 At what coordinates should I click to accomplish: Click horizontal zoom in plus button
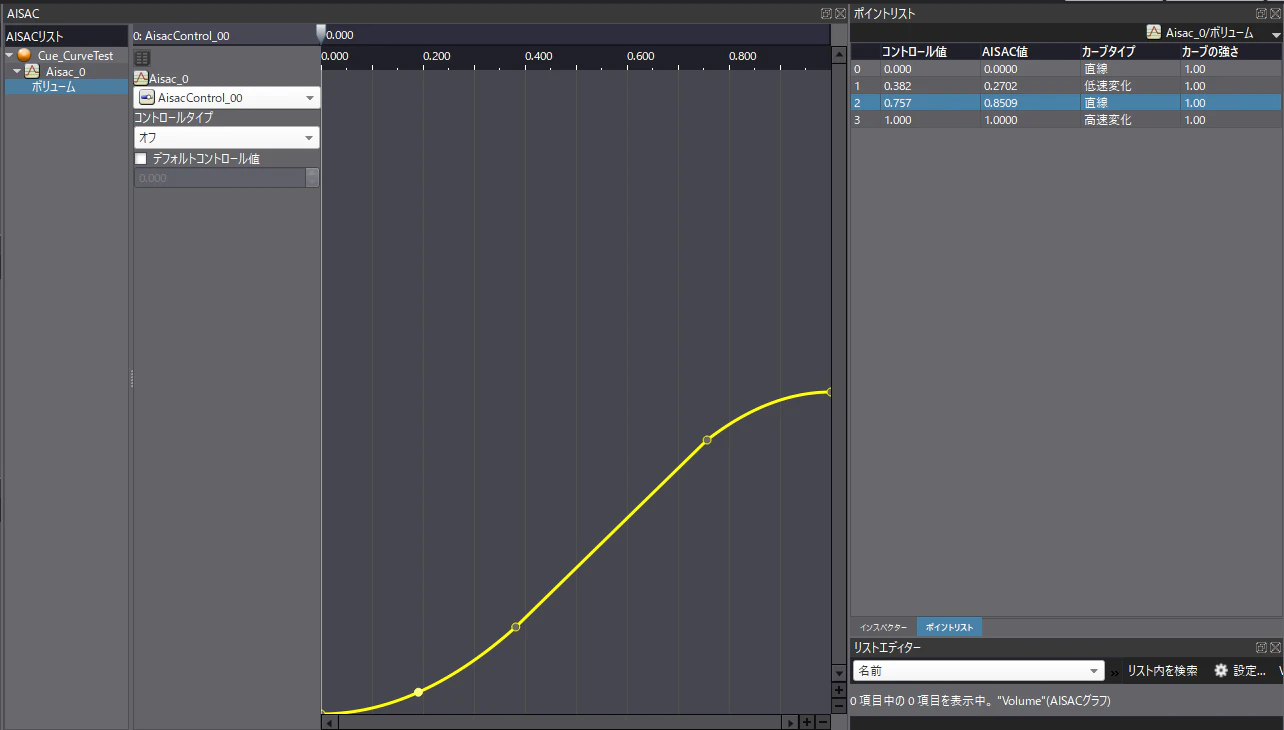(x=807, y=722)
